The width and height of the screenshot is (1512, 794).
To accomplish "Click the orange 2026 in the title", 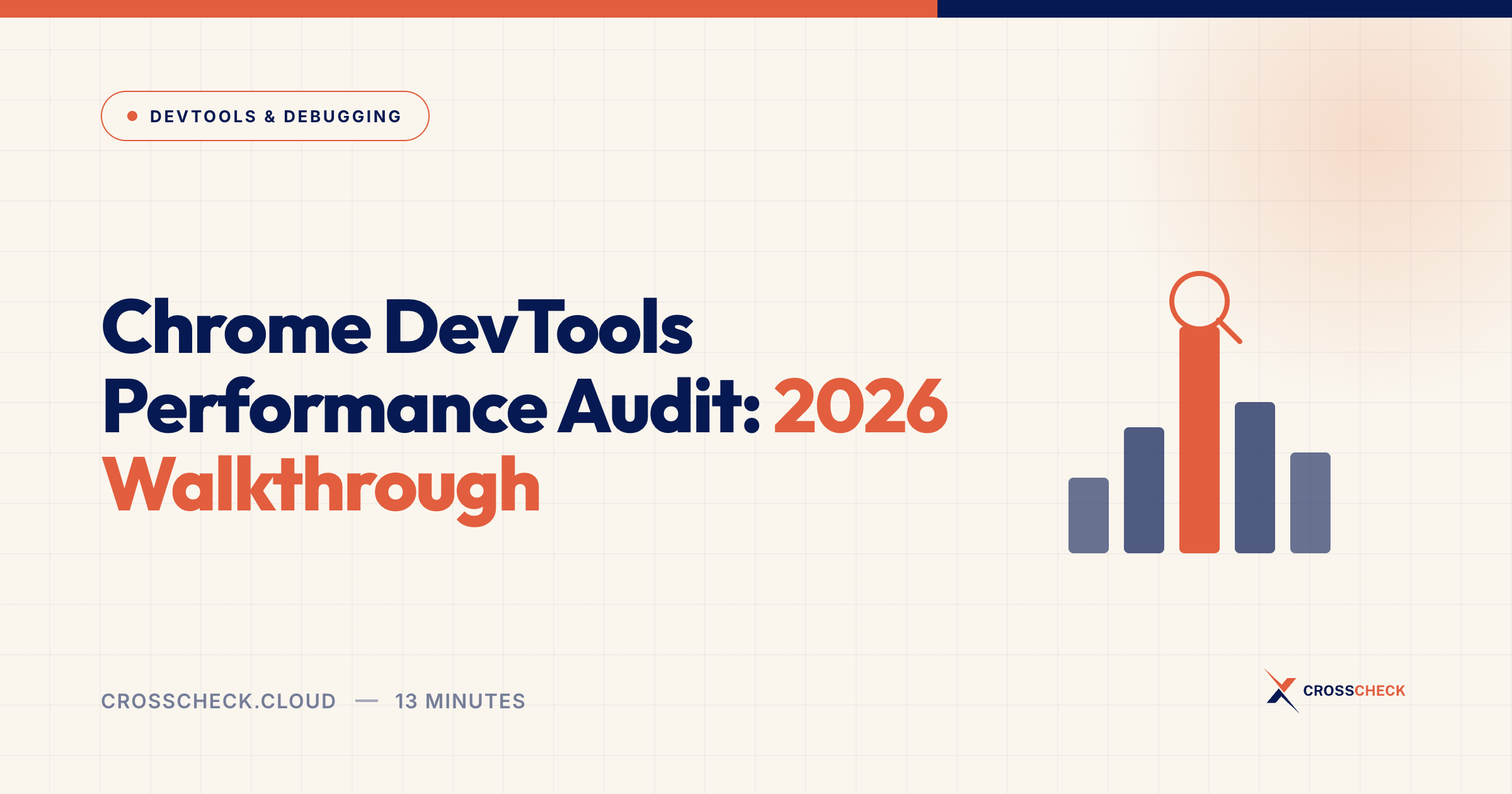I will 861,406.
